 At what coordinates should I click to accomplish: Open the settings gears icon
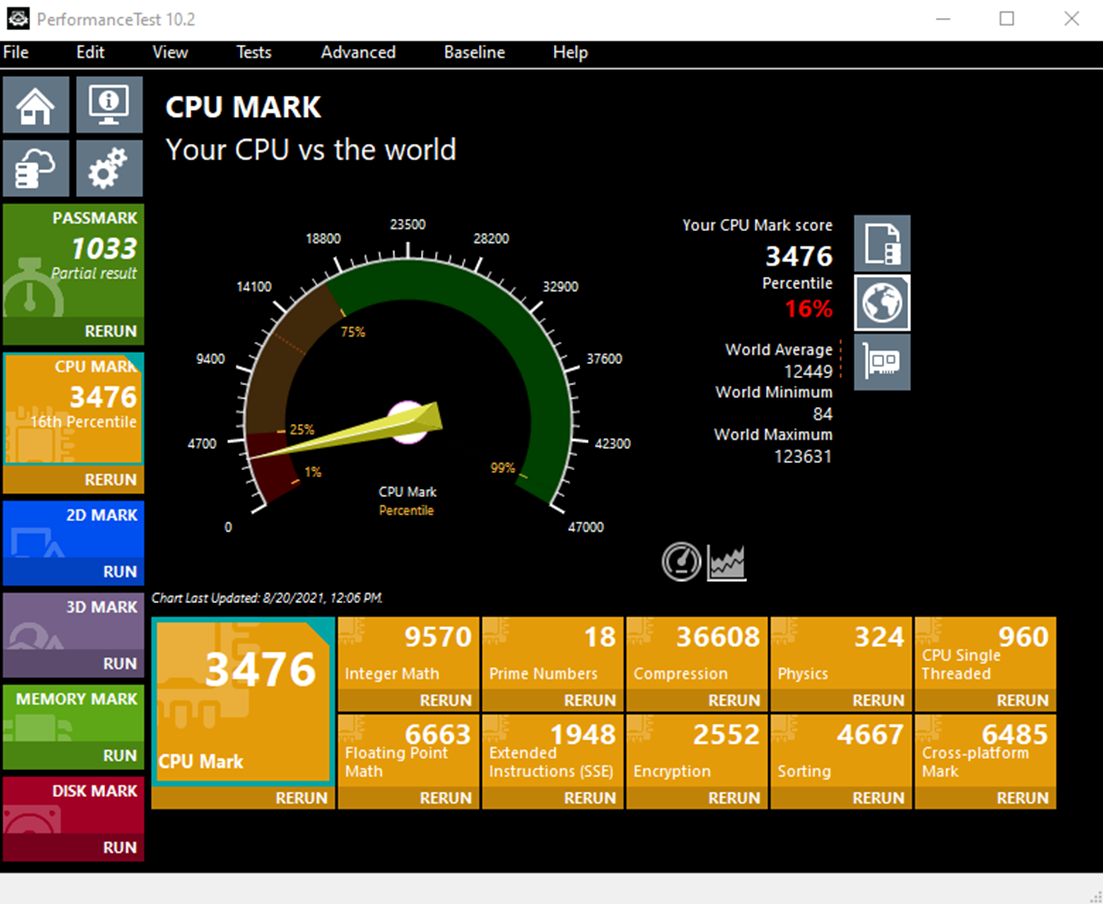[x=109, y=168]
